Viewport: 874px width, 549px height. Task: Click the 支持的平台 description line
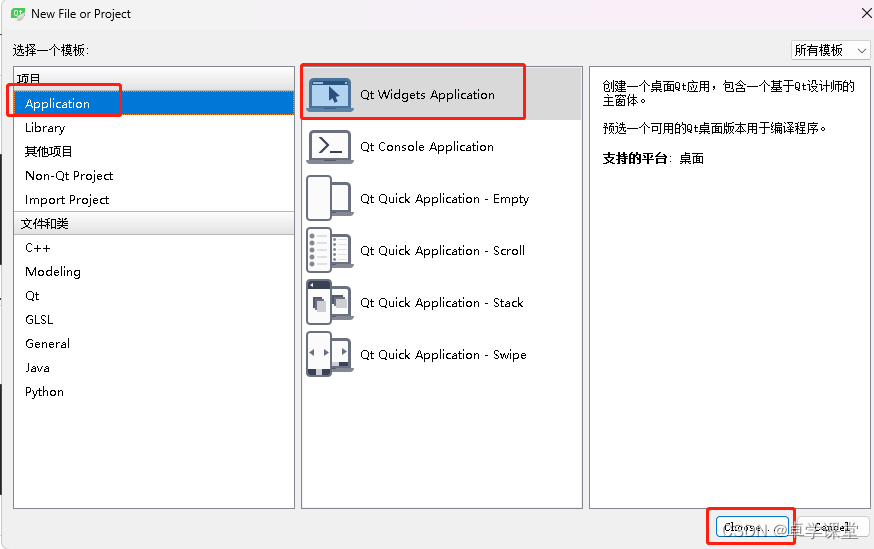(x=653, y=159)
